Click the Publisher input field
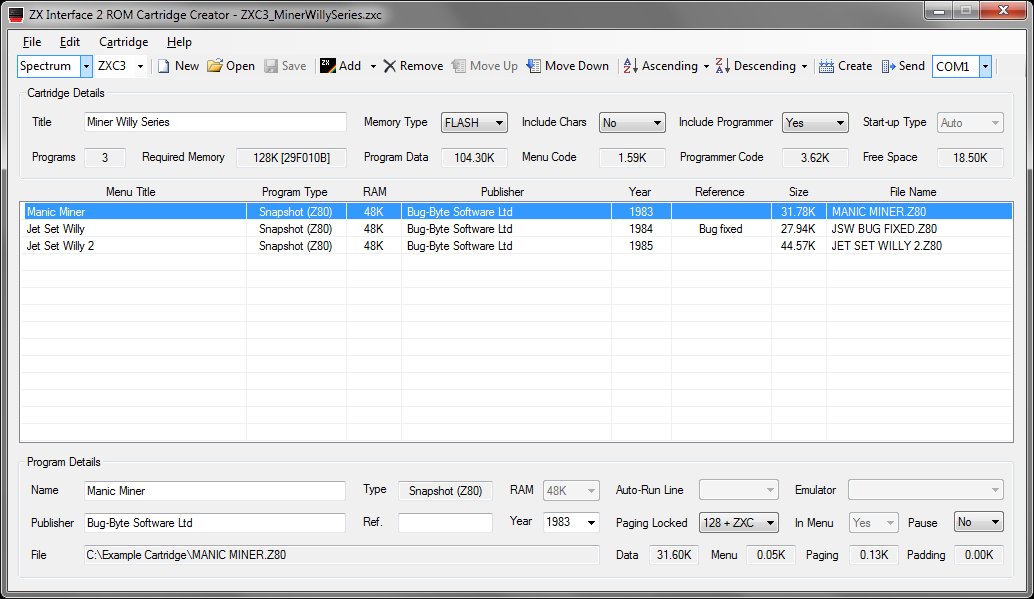The height and width of the screenshot is (599, 1034). point(214,522)
